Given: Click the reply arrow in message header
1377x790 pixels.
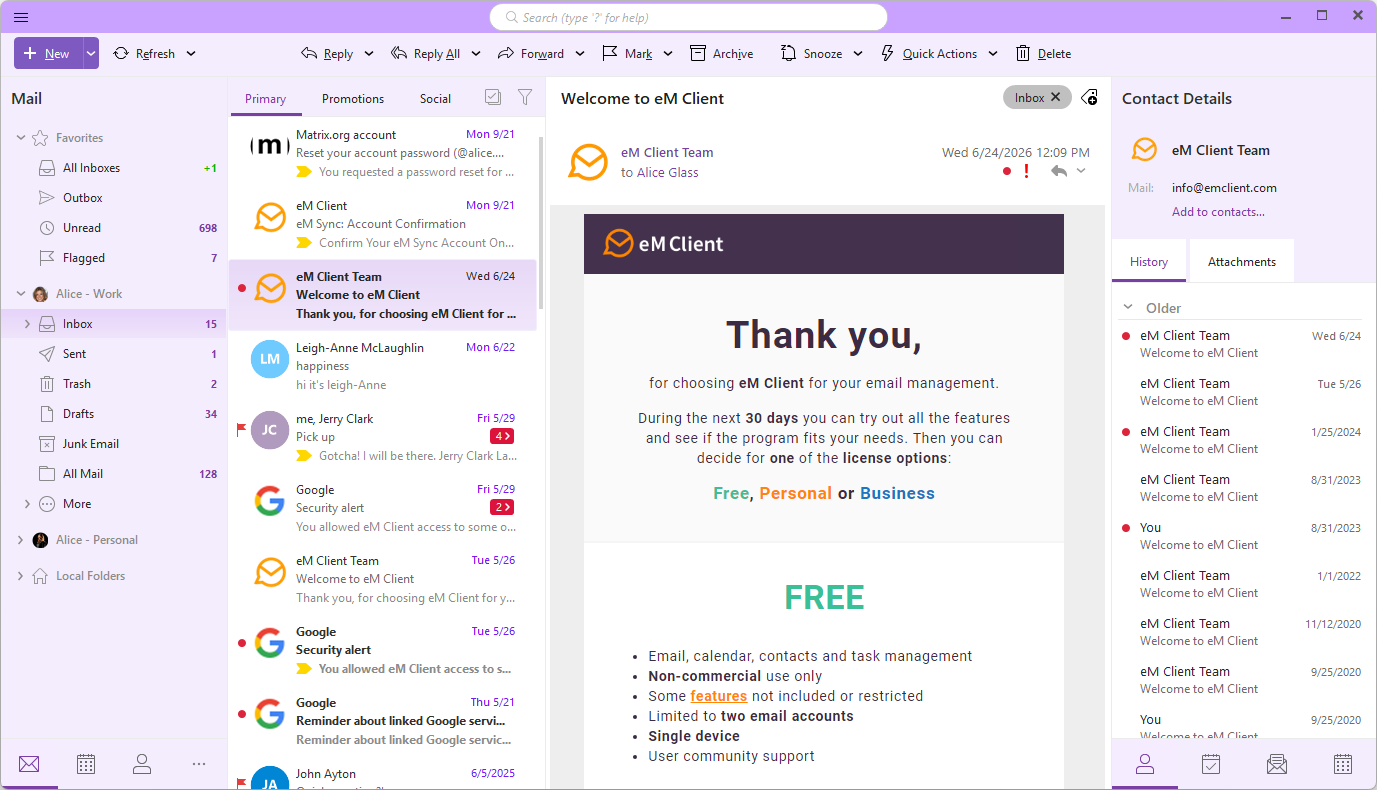Looking at the screenshot, I should tap(1059, 171).
